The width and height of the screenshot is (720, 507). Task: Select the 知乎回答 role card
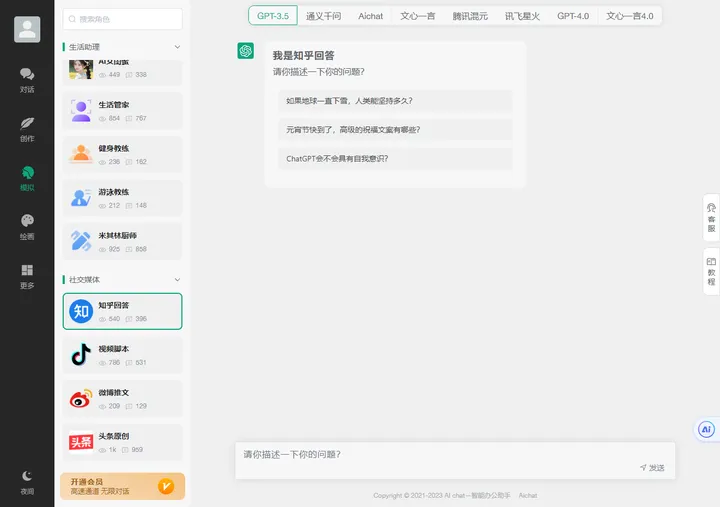tap(123, 311)
